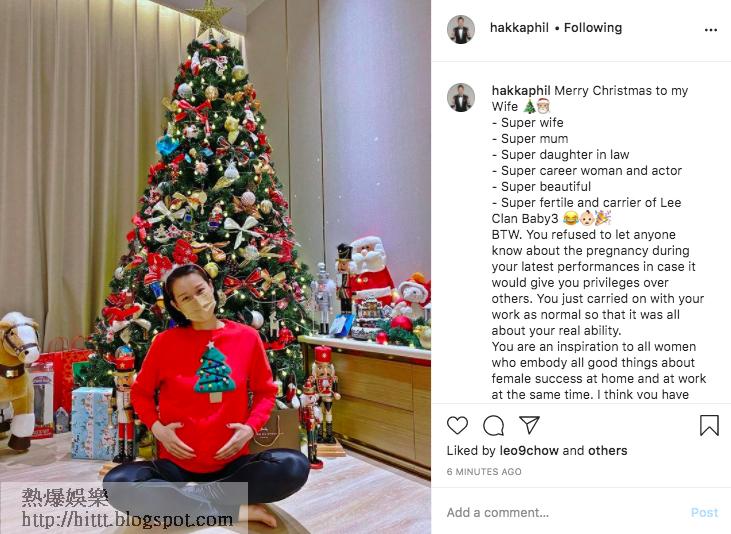Focus the Add a comment field

pyautogui.click(x=564, y=513)
